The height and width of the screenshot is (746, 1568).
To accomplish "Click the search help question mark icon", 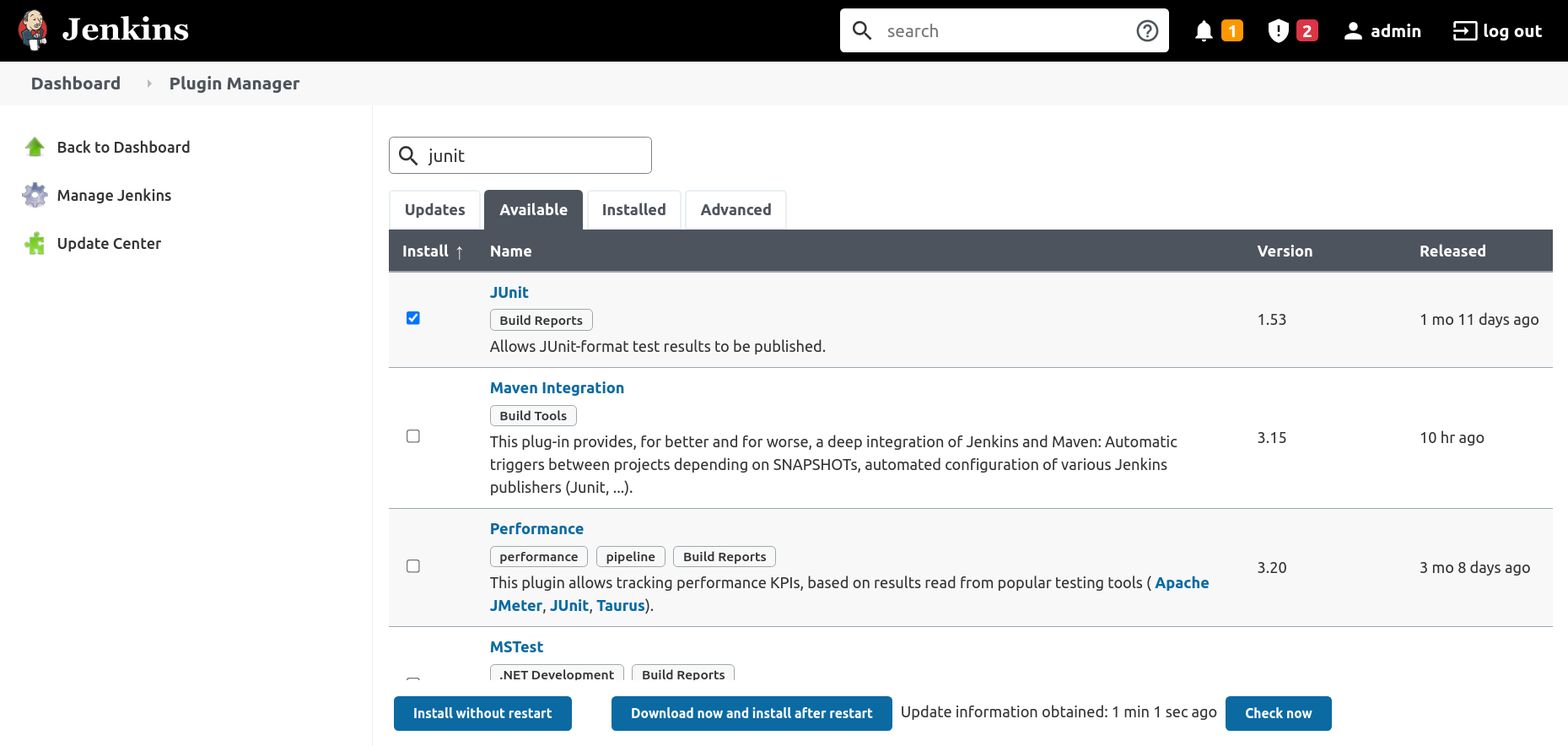I will (1147, 31).
